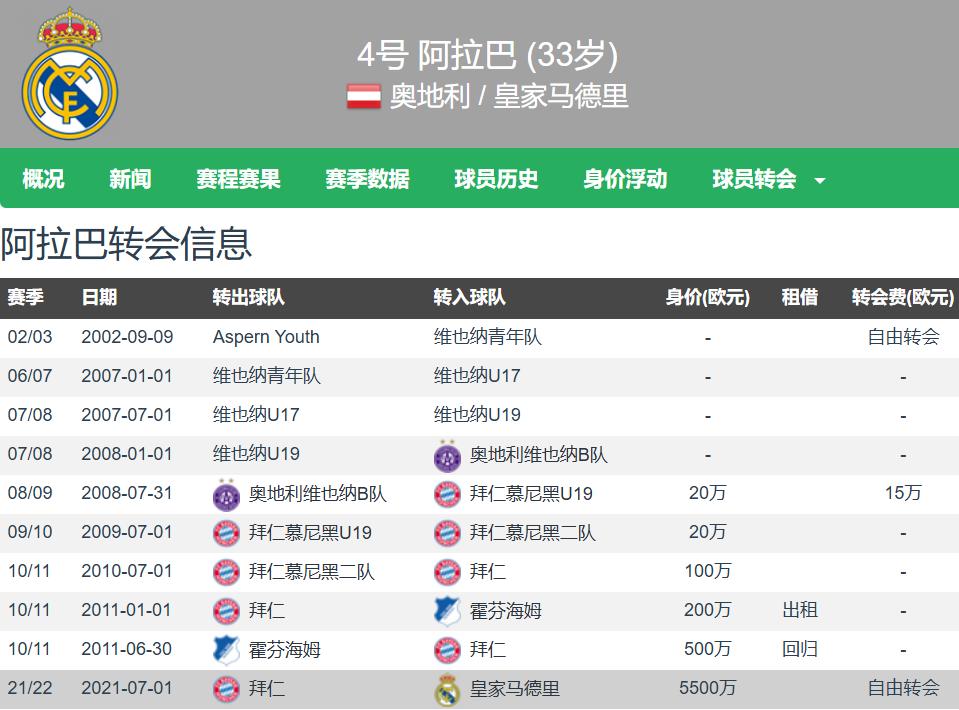
Task: Click 自由转会 in 2002-09-09 row
Action: pos(903,337)
